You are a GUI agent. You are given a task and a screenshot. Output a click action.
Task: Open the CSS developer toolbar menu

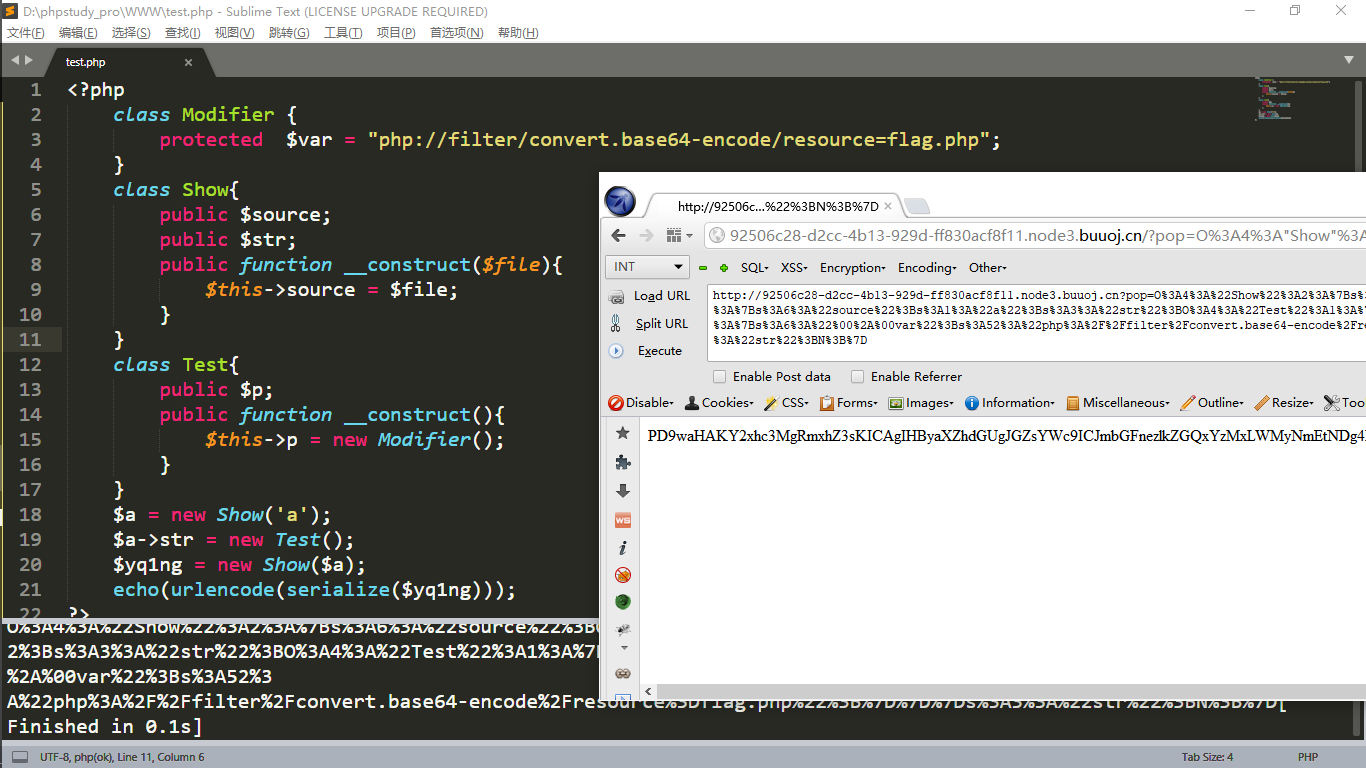point(787,403)
